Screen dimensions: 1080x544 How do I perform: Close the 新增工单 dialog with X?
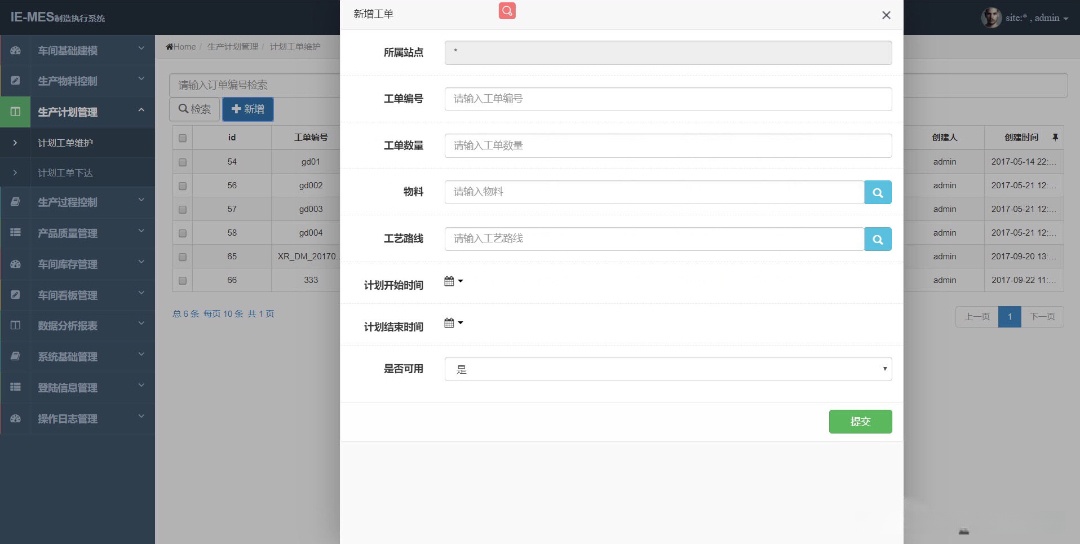tap(886, 15)
